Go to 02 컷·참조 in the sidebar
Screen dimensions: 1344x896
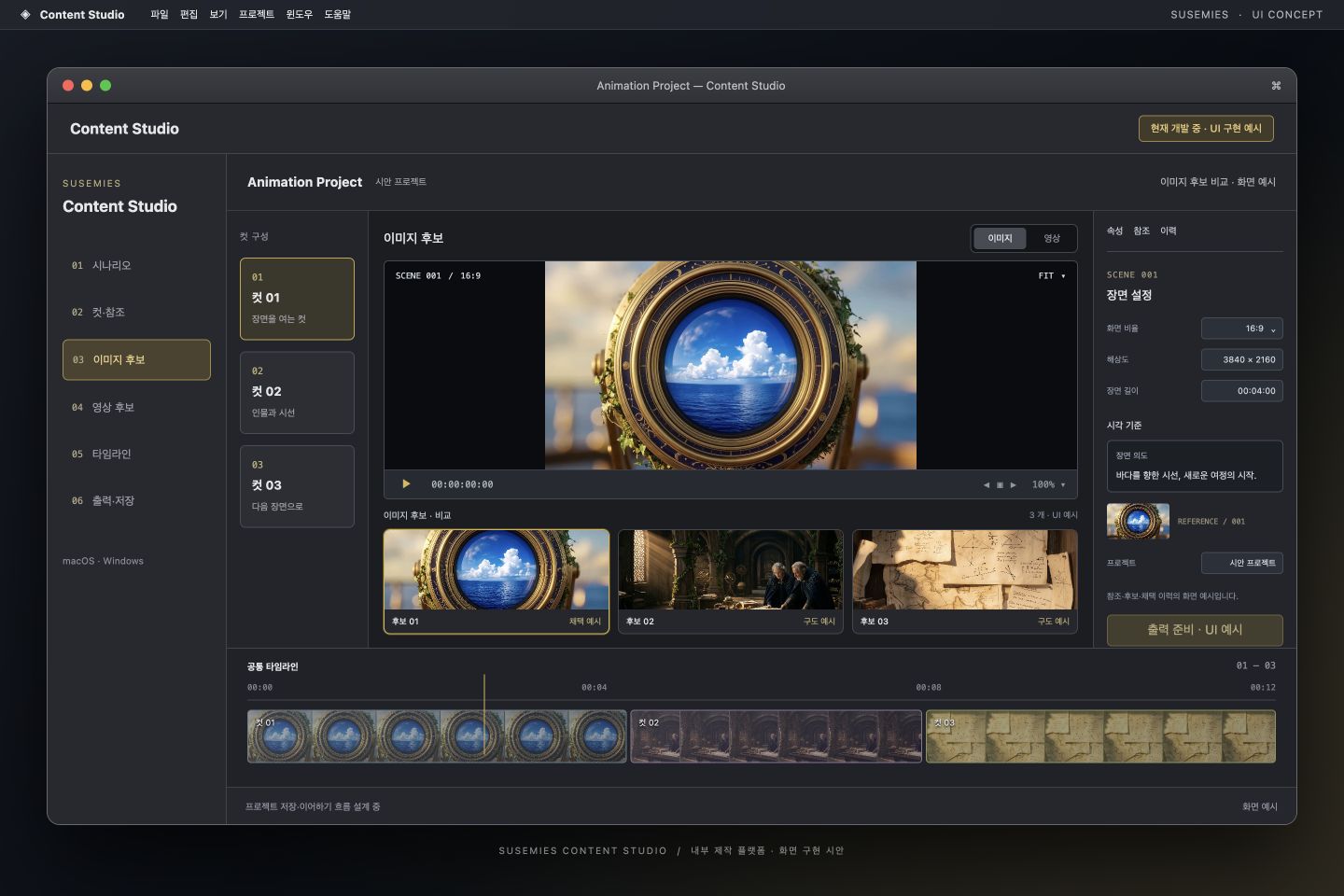tap(136, 313)
